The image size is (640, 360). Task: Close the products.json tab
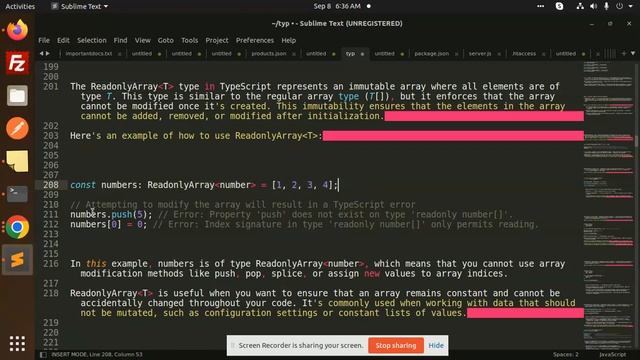click(294, 54)
